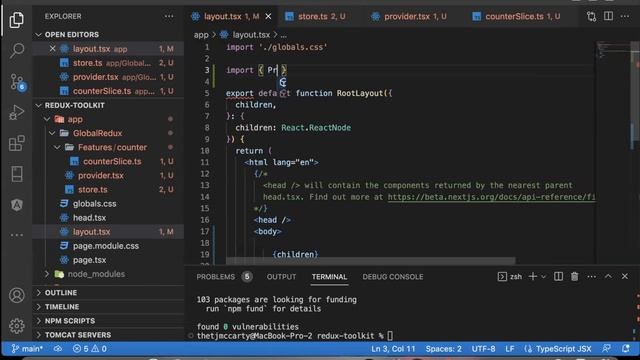Open the beta.nextjs.org docs link in comment
The width and height of the screenshot is (640, 360).
[491, 197]
